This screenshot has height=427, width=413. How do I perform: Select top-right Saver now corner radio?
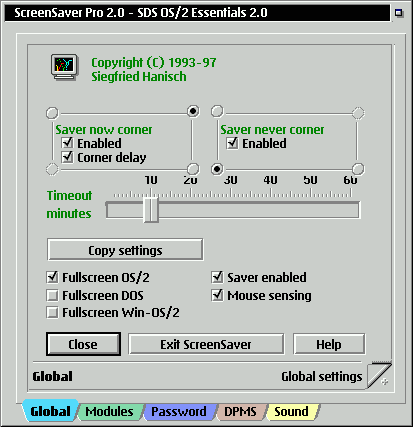click(193, 111)
